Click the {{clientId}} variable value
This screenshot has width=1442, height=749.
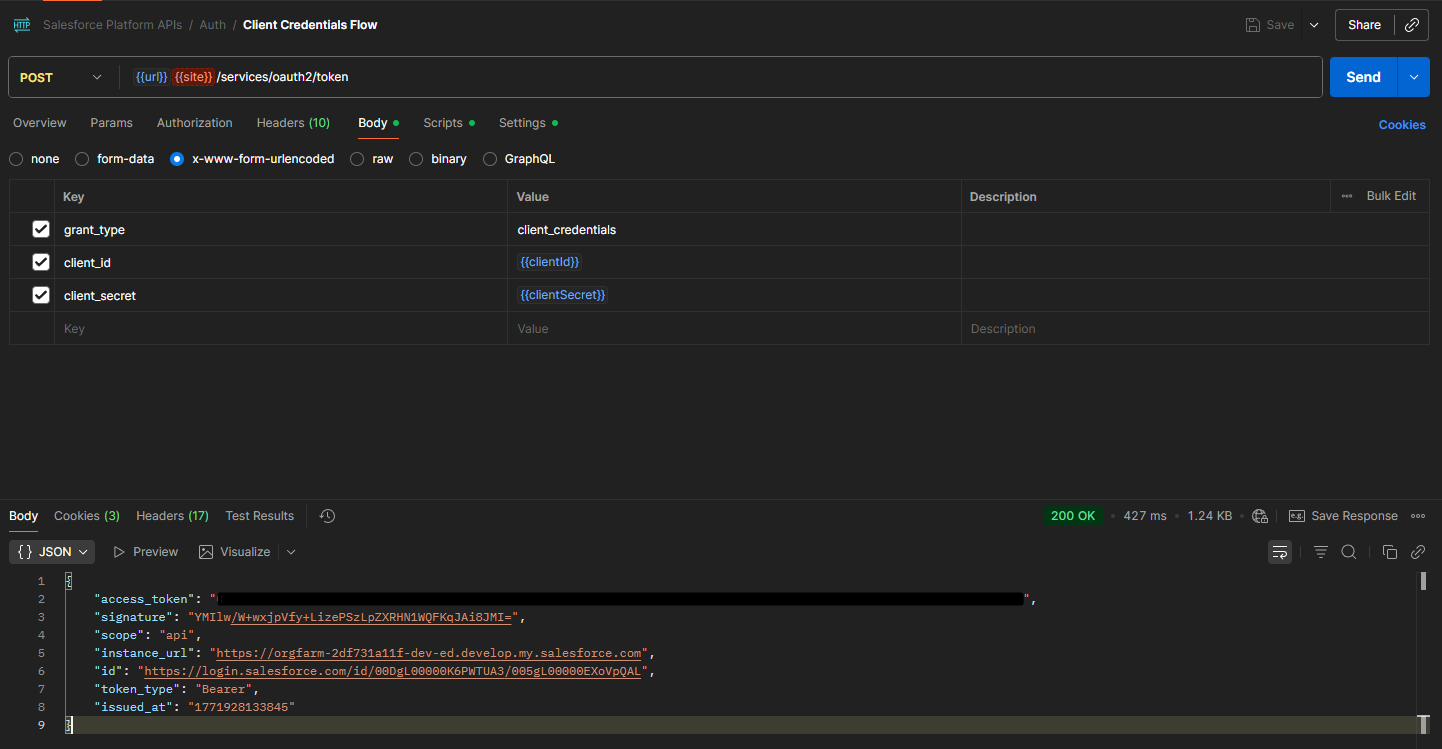[x=550, y=262]
